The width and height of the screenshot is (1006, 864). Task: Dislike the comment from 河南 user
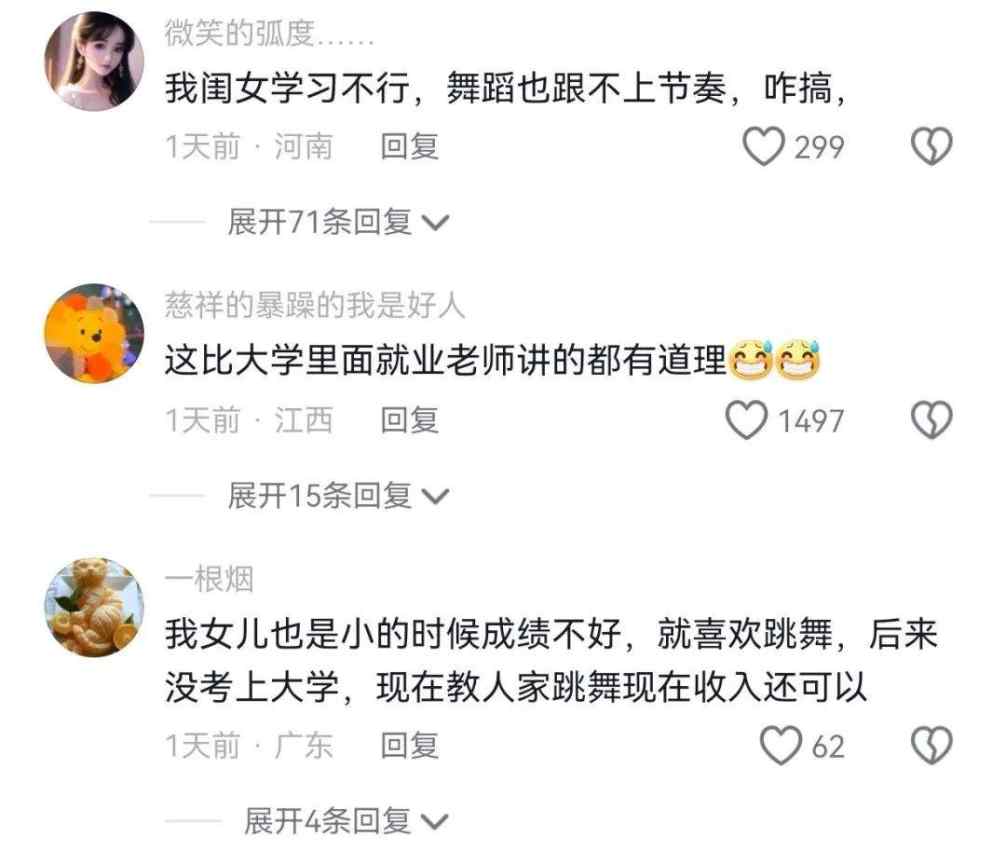[932, 147]
